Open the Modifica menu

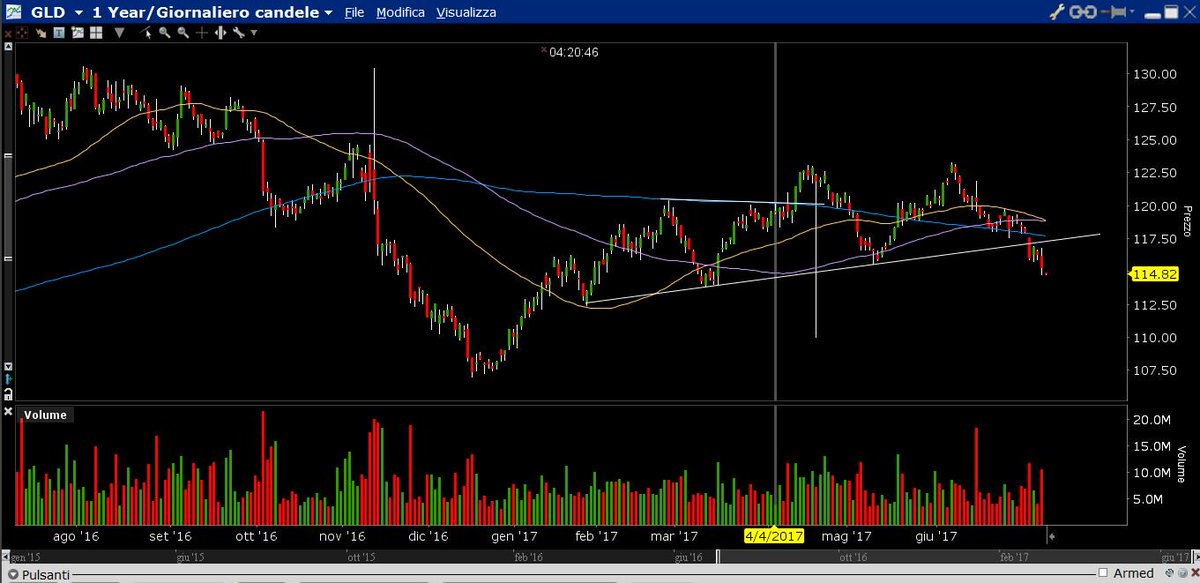click(x=400, y=12)
